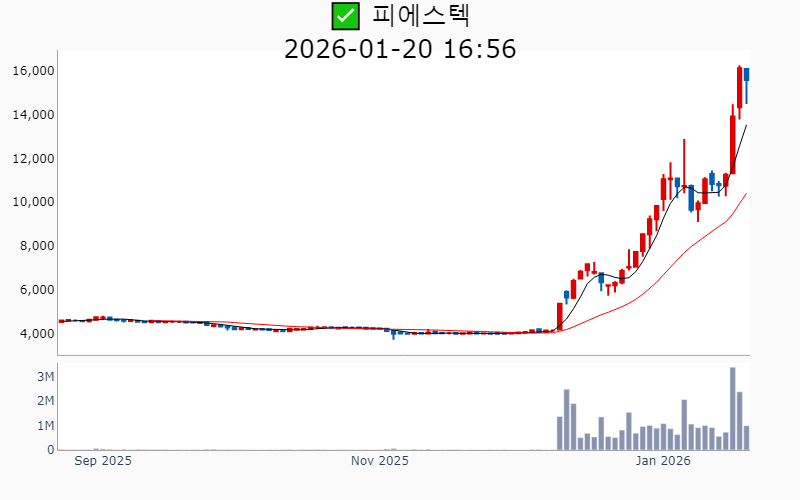This screenshot has width=800, height=500.
Task: Click the Nov 2025 date axis label
Action: pos(380,461)
